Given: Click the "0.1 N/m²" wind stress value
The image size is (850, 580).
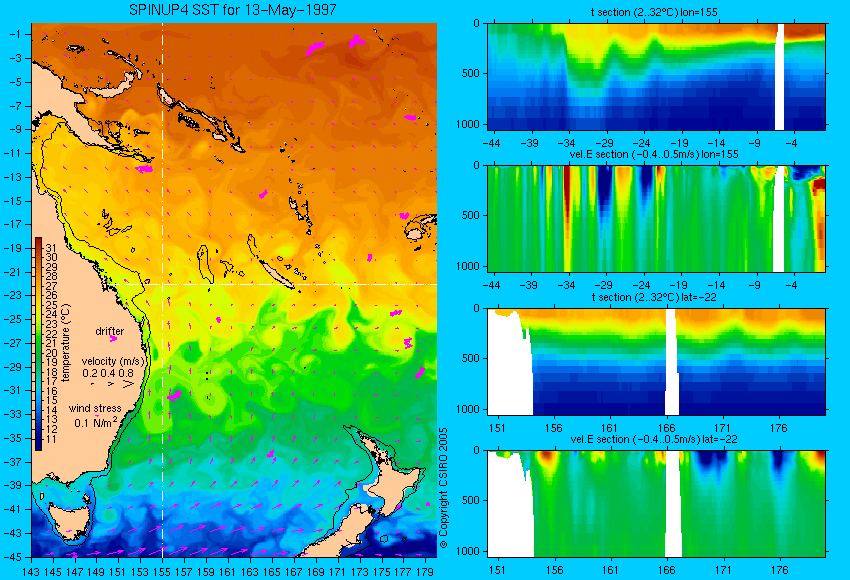Looking at the screenshot, I should (96, 422).
